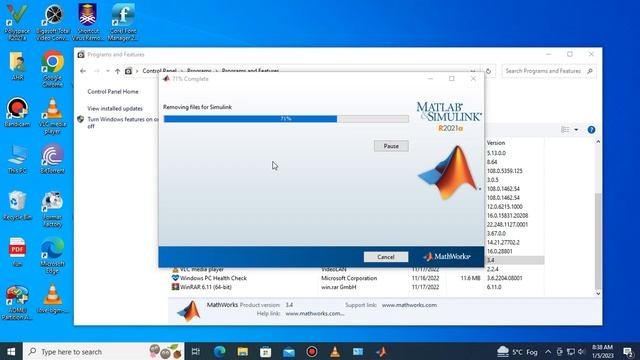Open View installed updates link

tap(115, 108)
